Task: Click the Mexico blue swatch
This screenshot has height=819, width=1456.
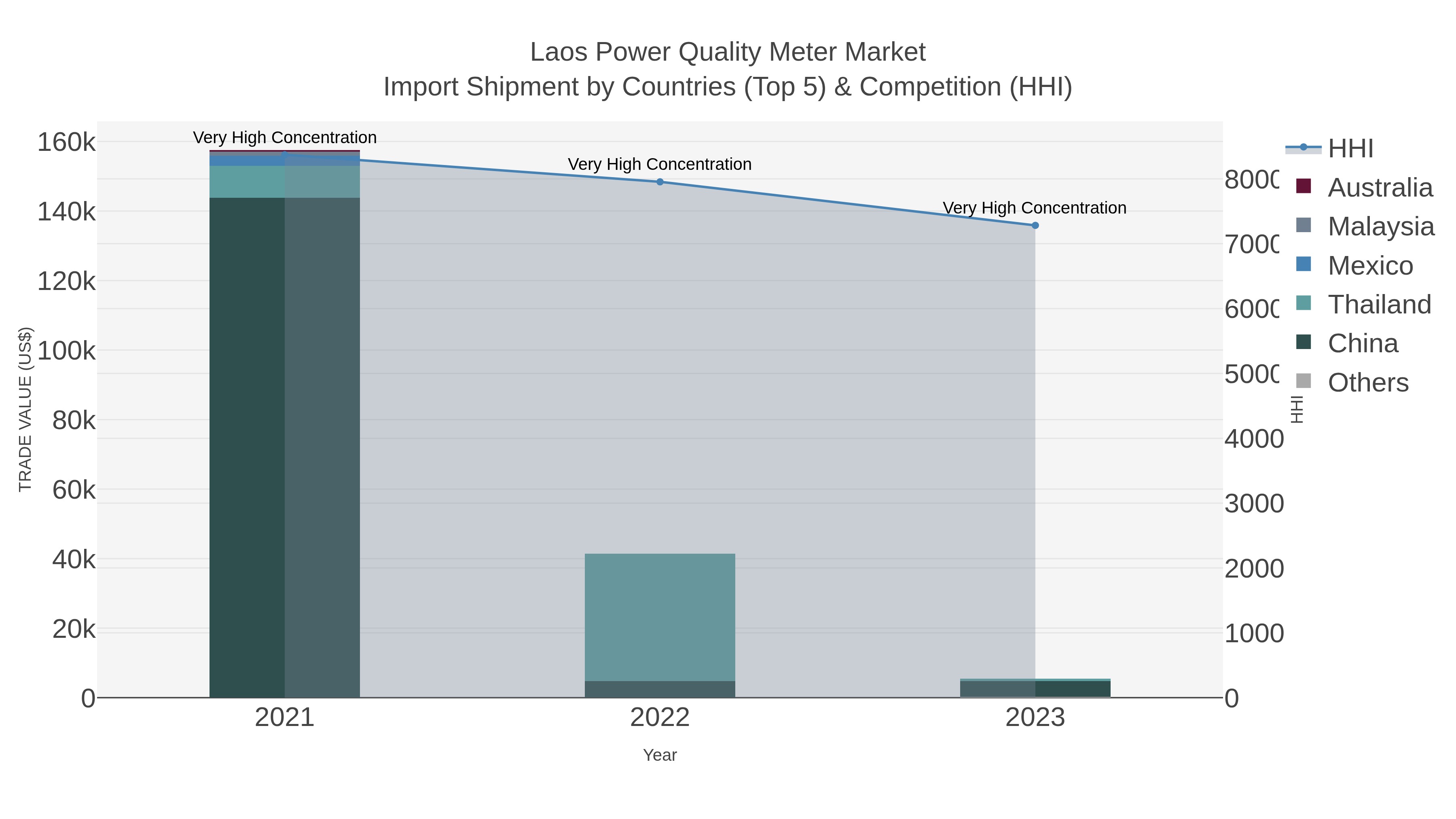Action: pos(1304,263)
